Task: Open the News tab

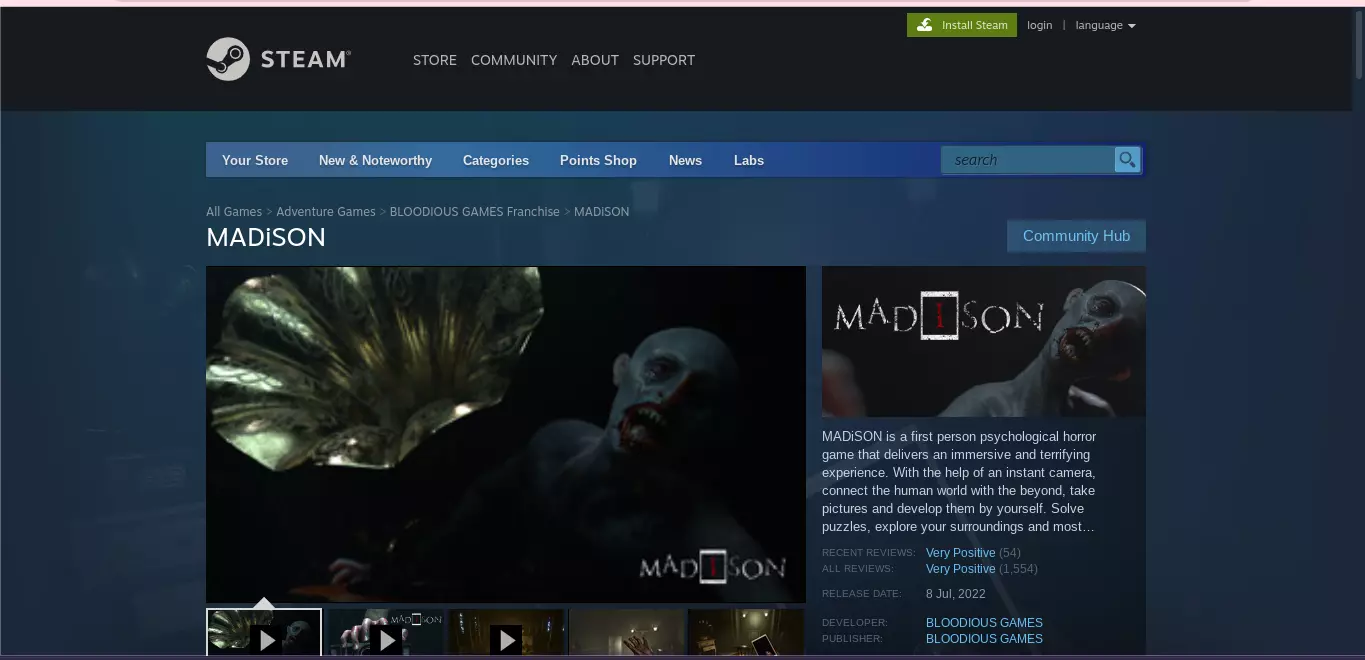Action: [685, 160]
